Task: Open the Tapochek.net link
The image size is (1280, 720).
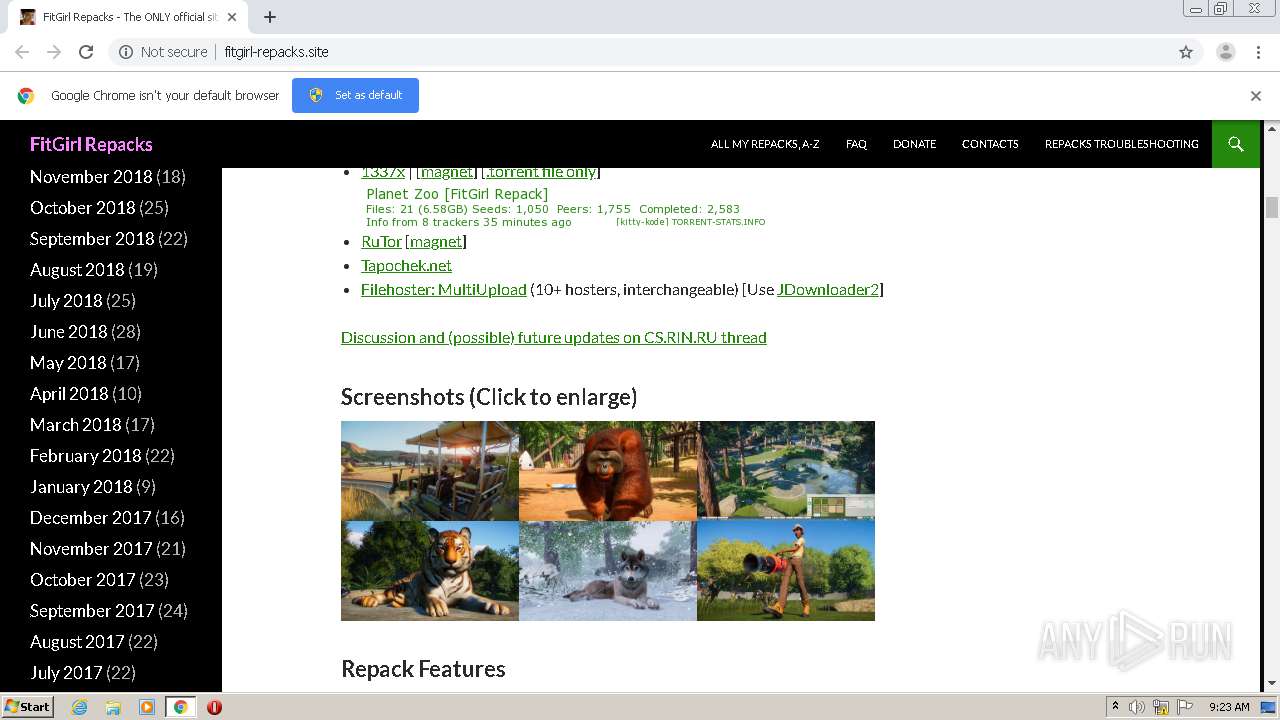Action: (406, 265)
